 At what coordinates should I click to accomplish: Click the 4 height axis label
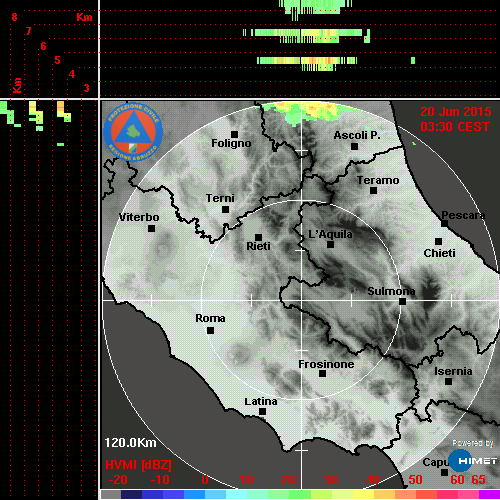point(72,74)
